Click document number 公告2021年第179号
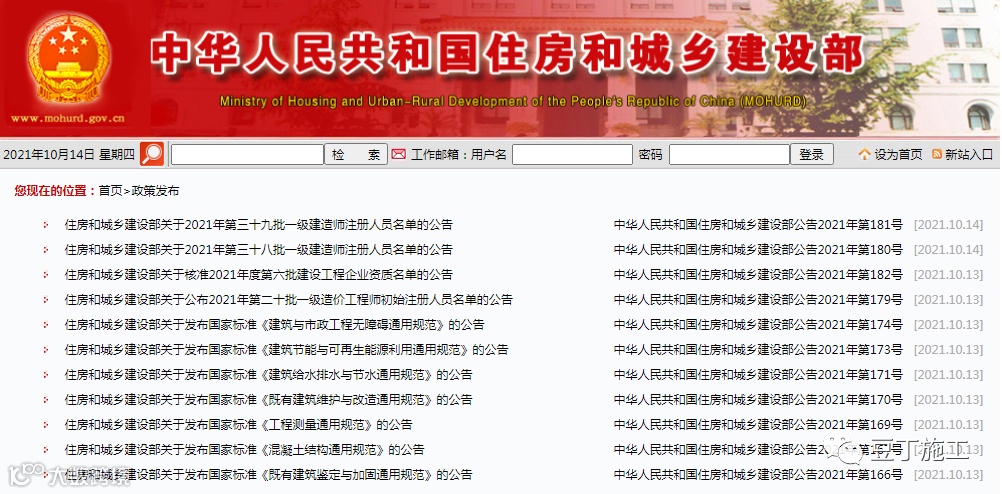Image resolution: width=1002 pixels, height=494 pixels. click(758, 299)
